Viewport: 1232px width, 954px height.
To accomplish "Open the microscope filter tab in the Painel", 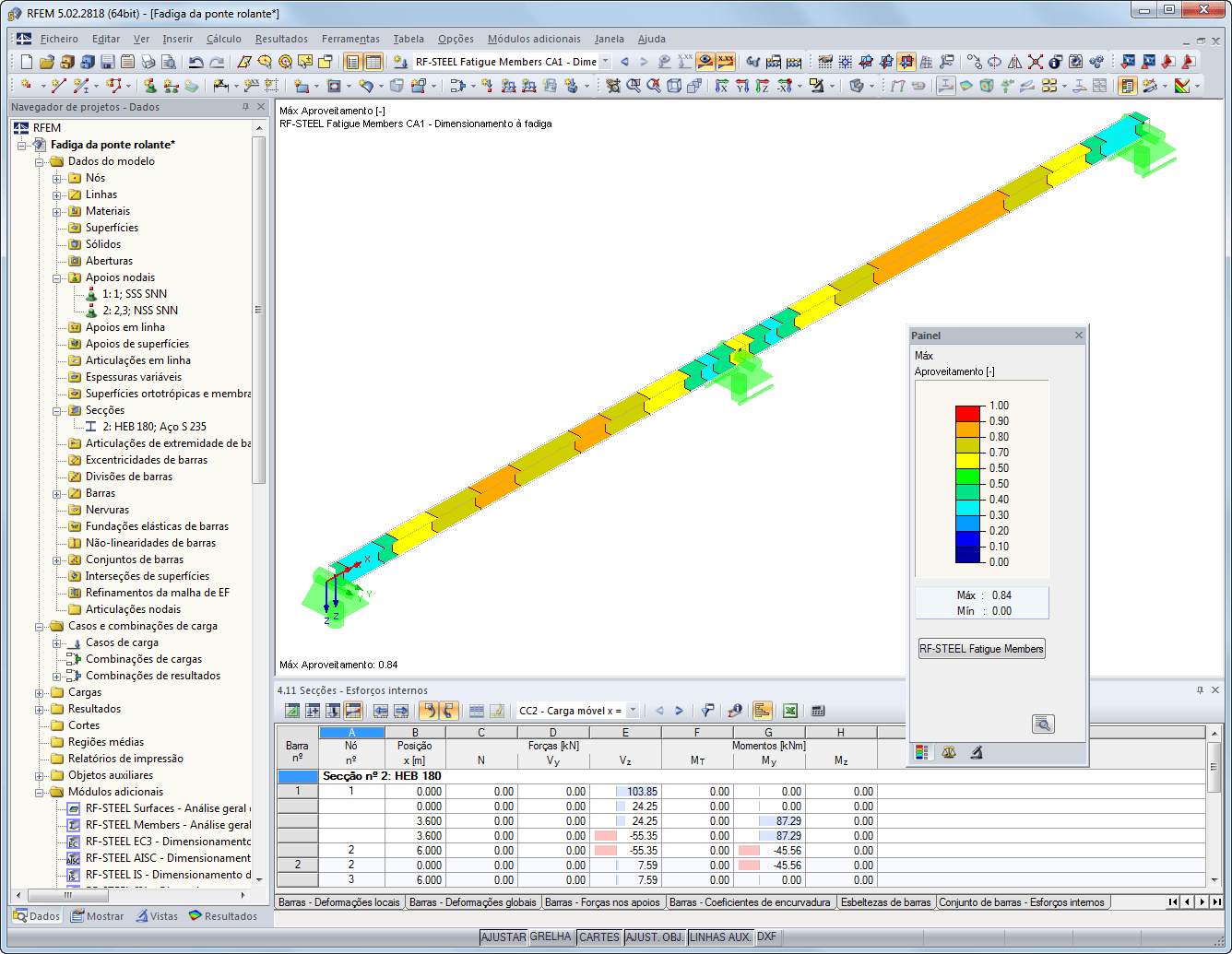I will pos(976,752).
